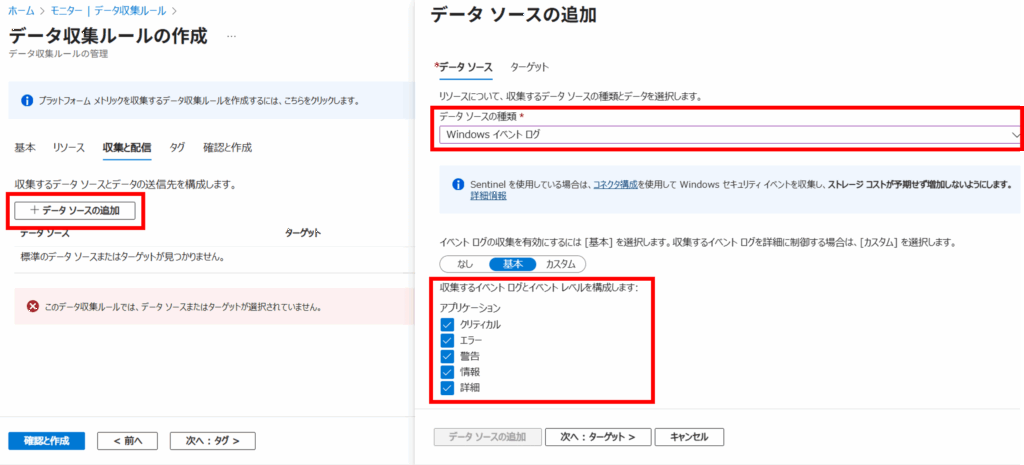1024x465 pixels.
Task: Switch to the ターゲット tab
Action: coord(529,67)
